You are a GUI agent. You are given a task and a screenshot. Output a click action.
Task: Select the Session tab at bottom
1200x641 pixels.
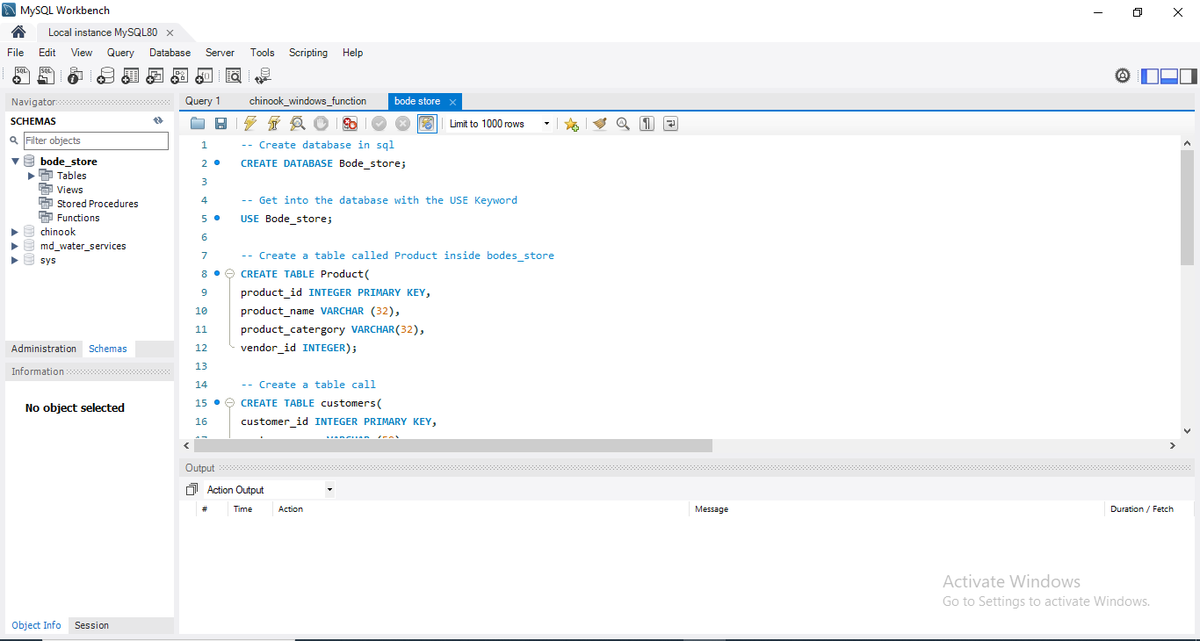point(91,625)
